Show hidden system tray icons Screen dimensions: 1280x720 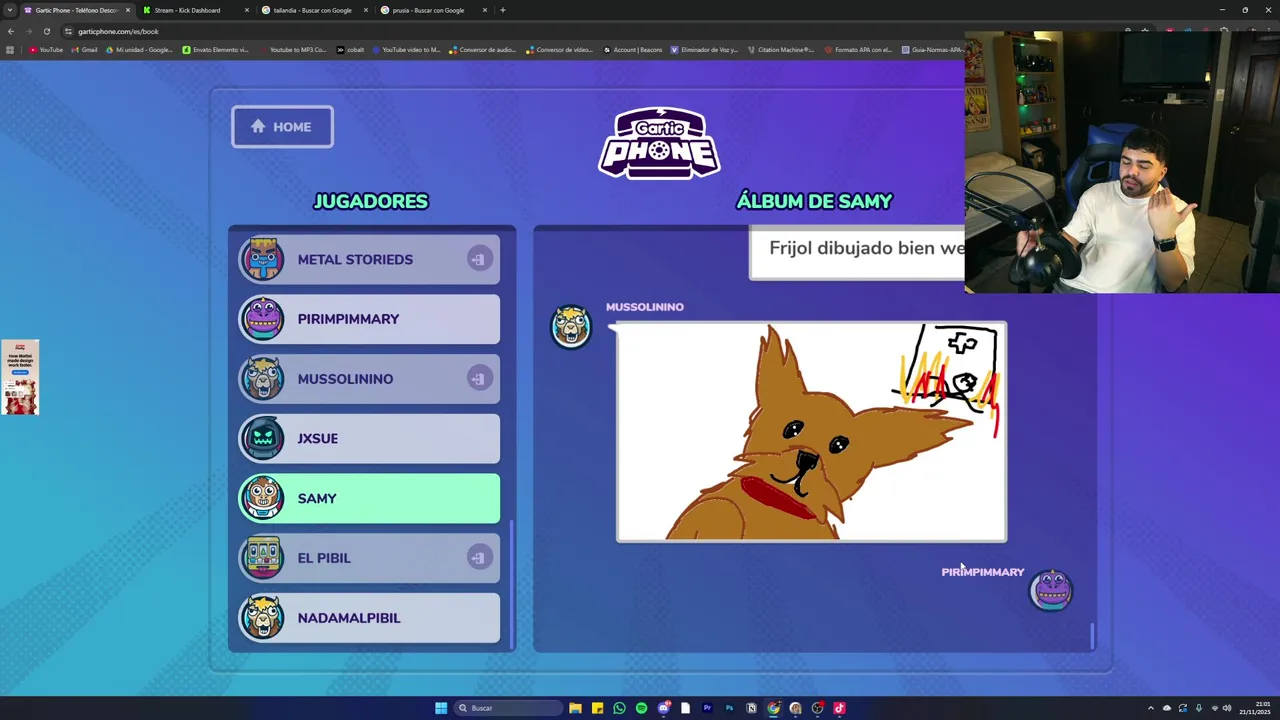1150,708
